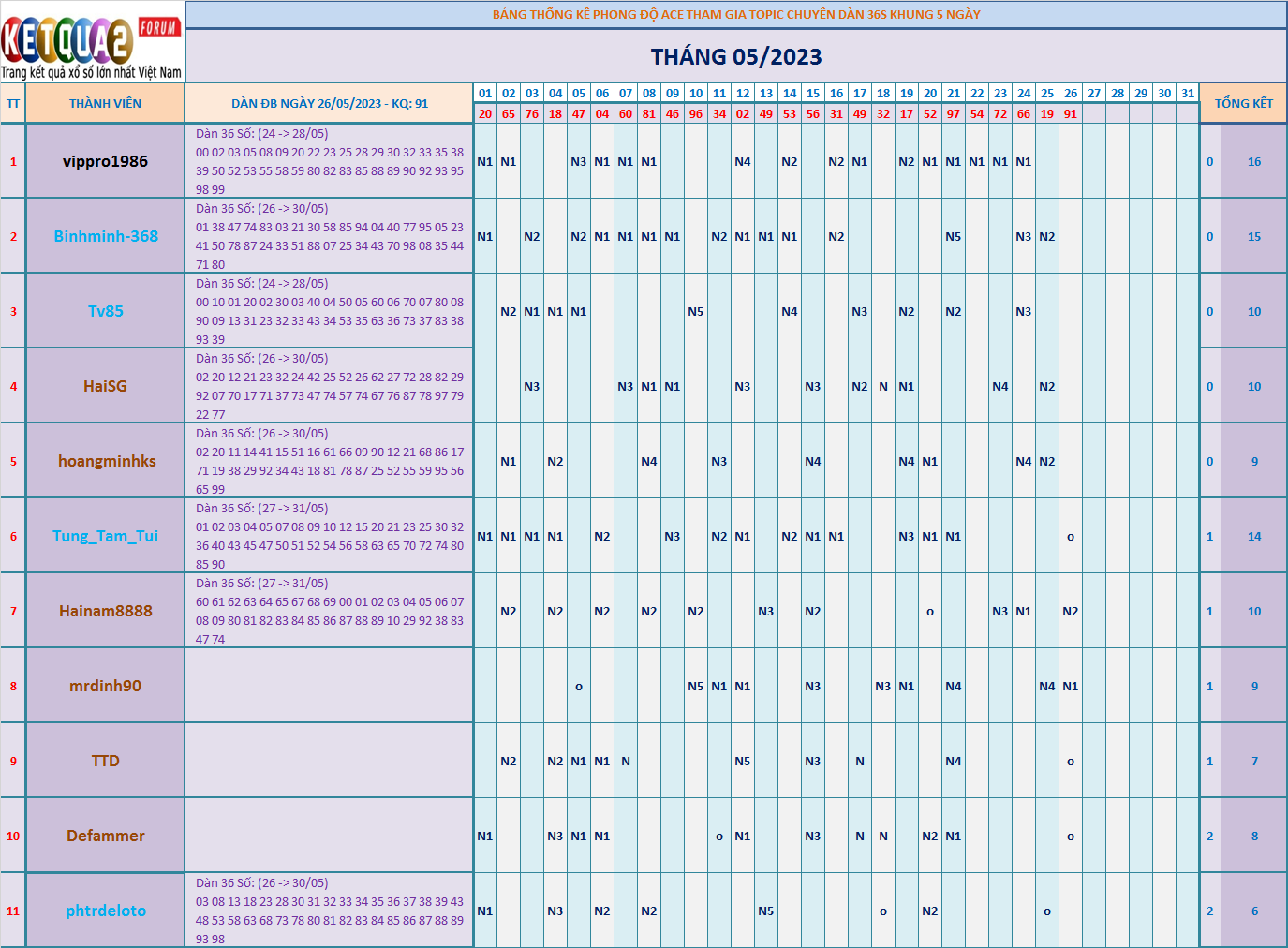Select member name hoangminhks

(107, 461)
